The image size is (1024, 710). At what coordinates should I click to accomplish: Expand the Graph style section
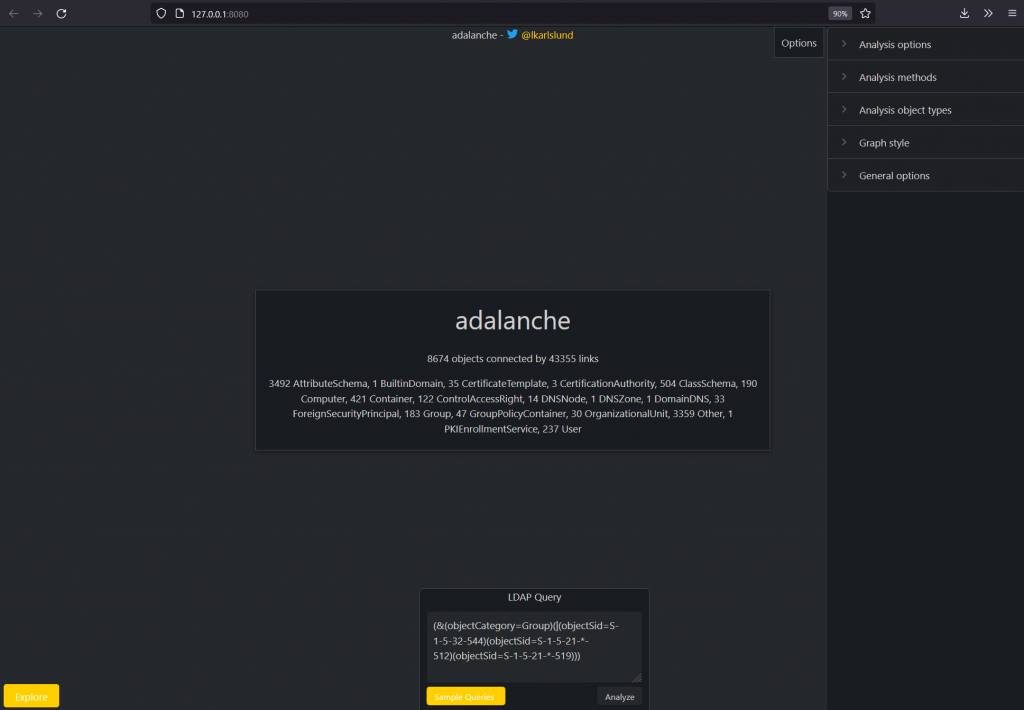[925, 142]
